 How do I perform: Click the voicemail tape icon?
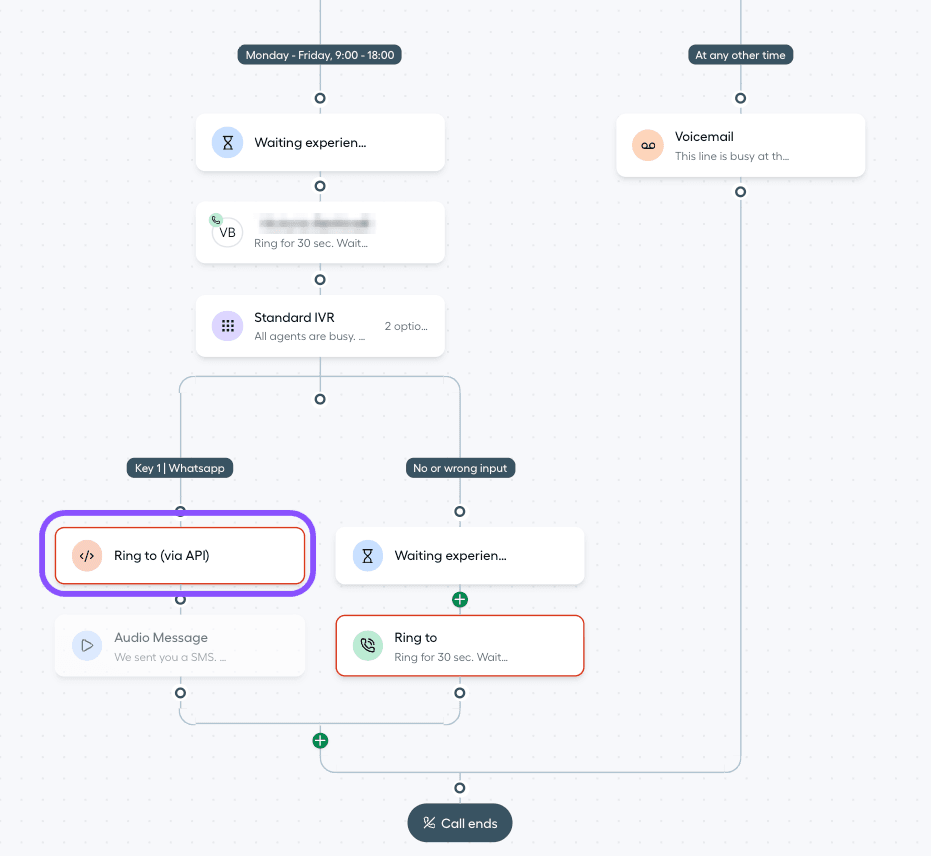click(648, 145)
